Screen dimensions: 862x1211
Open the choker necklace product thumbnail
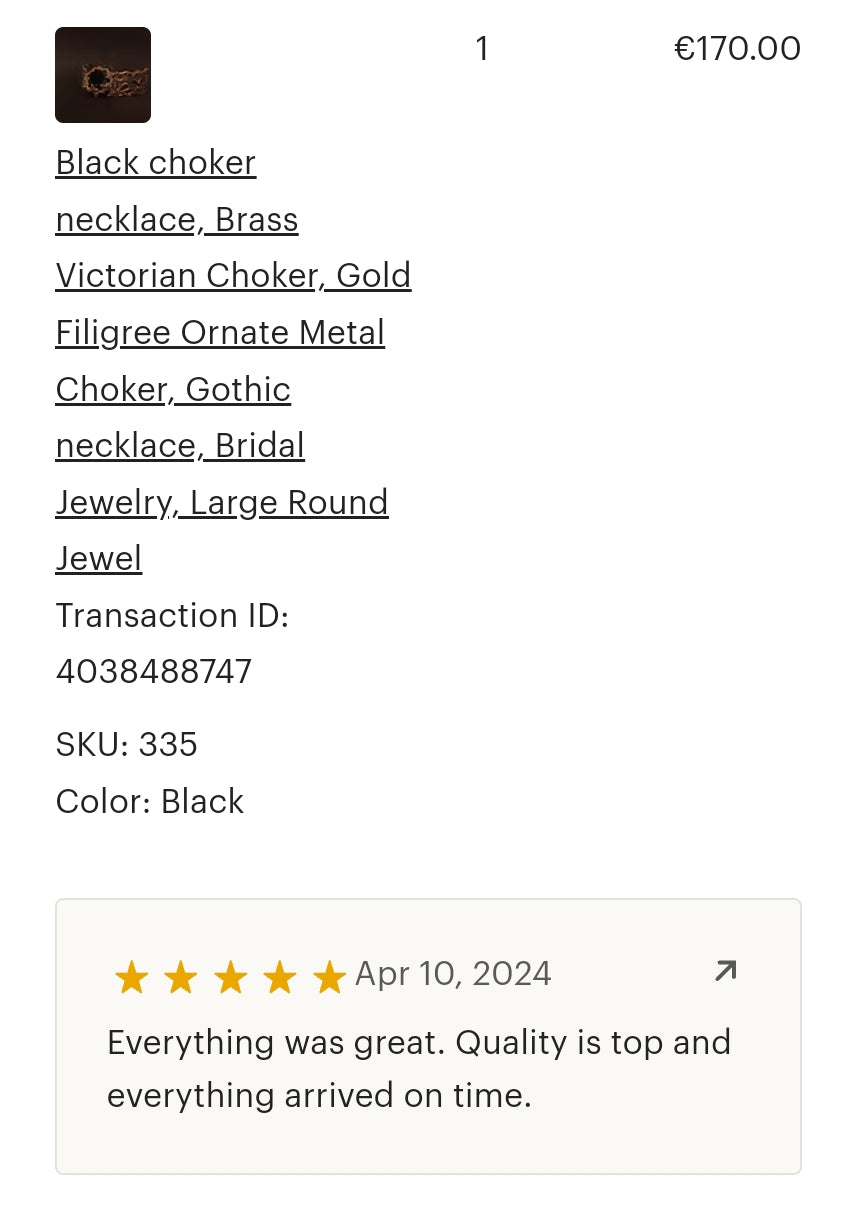pyautogui.click(x=103, y=75)
